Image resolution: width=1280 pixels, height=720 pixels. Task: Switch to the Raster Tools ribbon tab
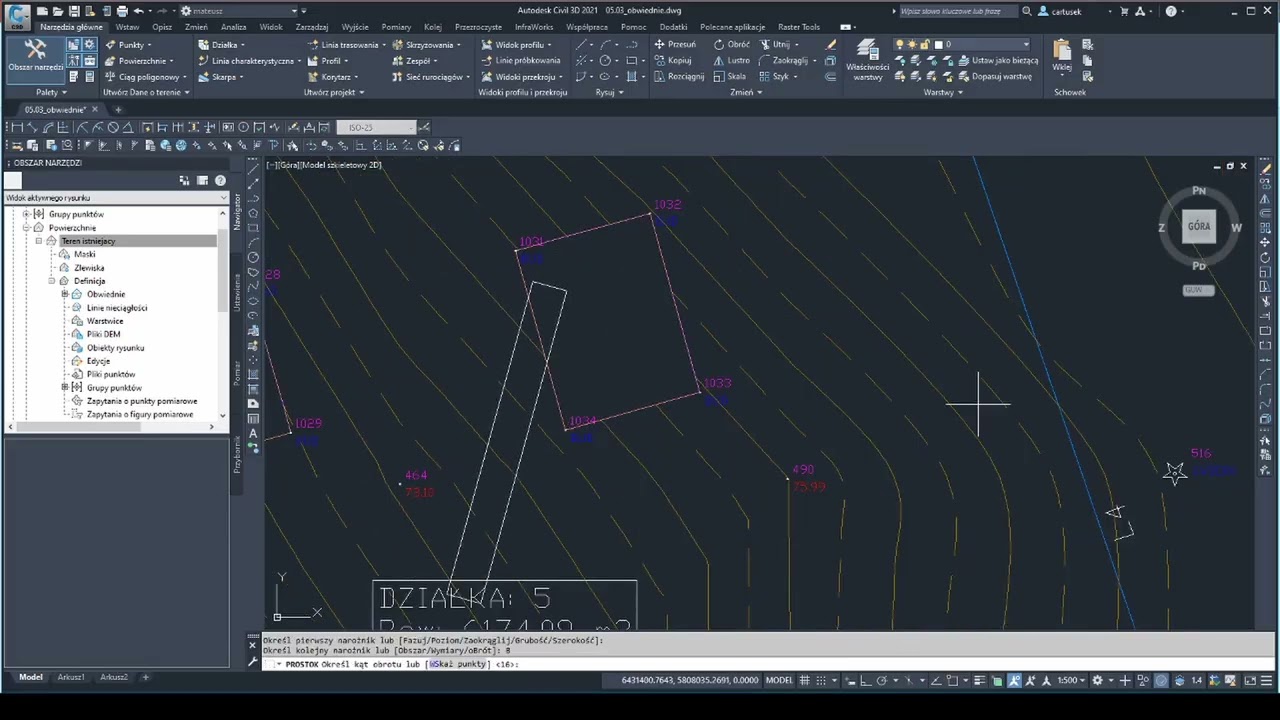[799, 27]
